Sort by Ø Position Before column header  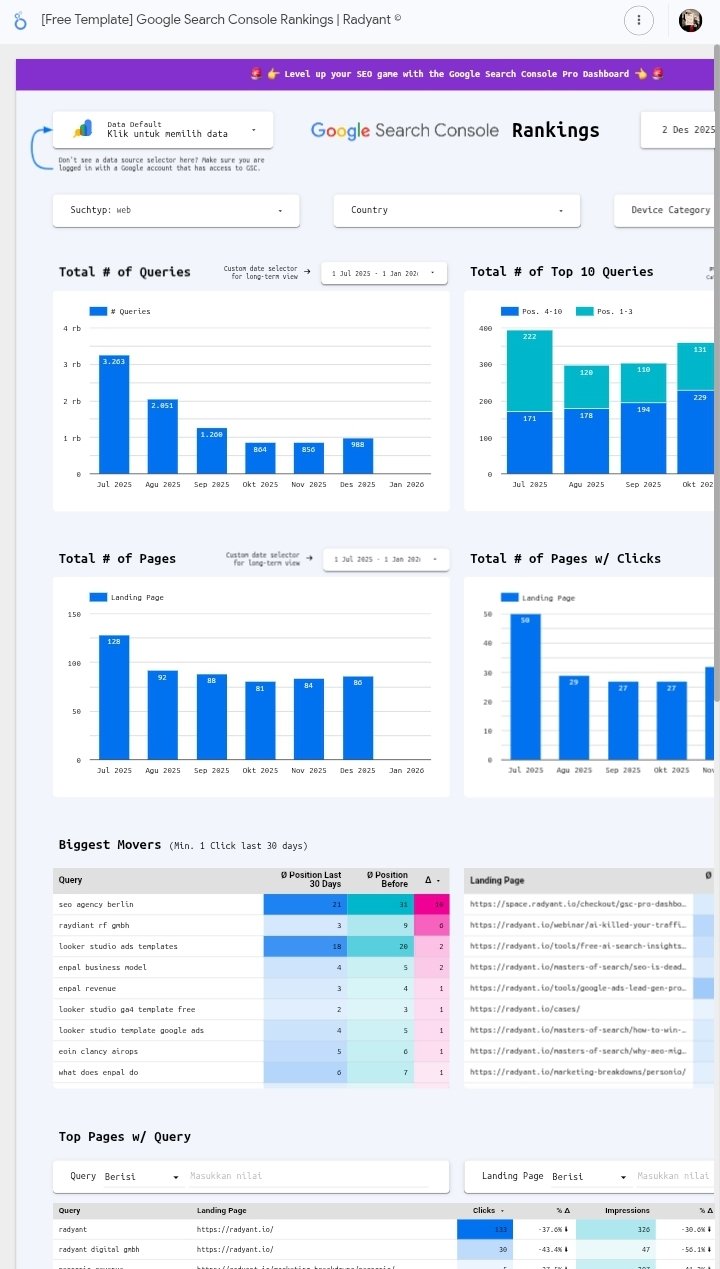coord(387,880)
